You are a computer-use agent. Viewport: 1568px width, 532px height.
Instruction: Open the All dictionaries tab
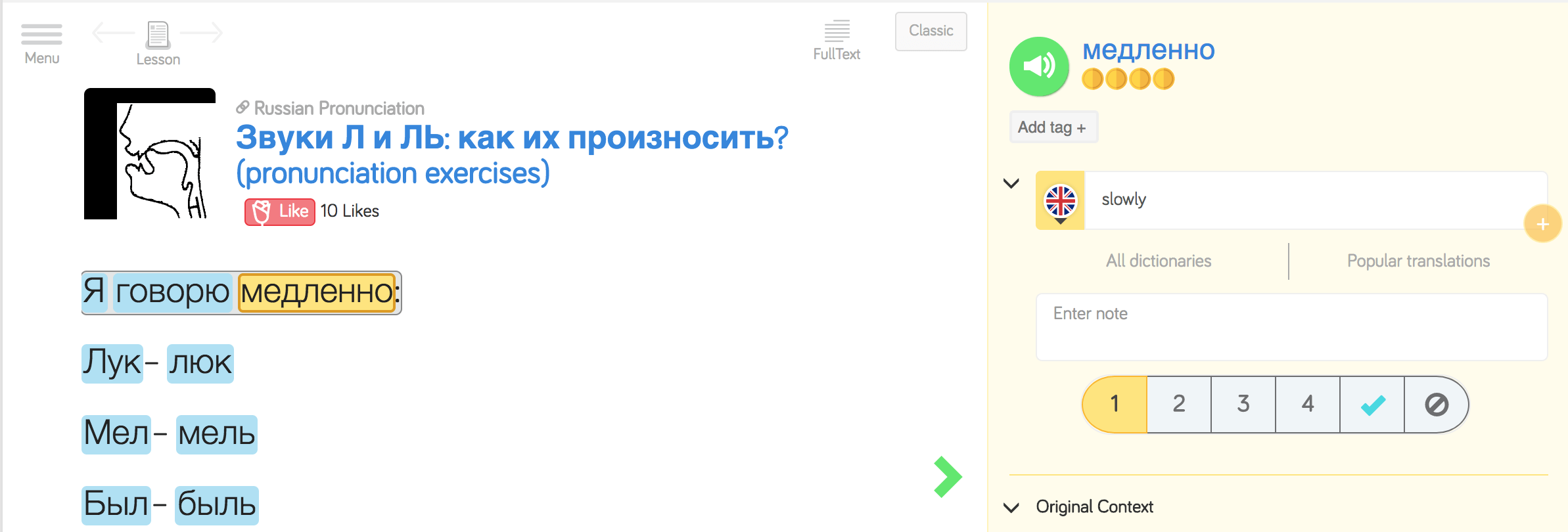1159,261
